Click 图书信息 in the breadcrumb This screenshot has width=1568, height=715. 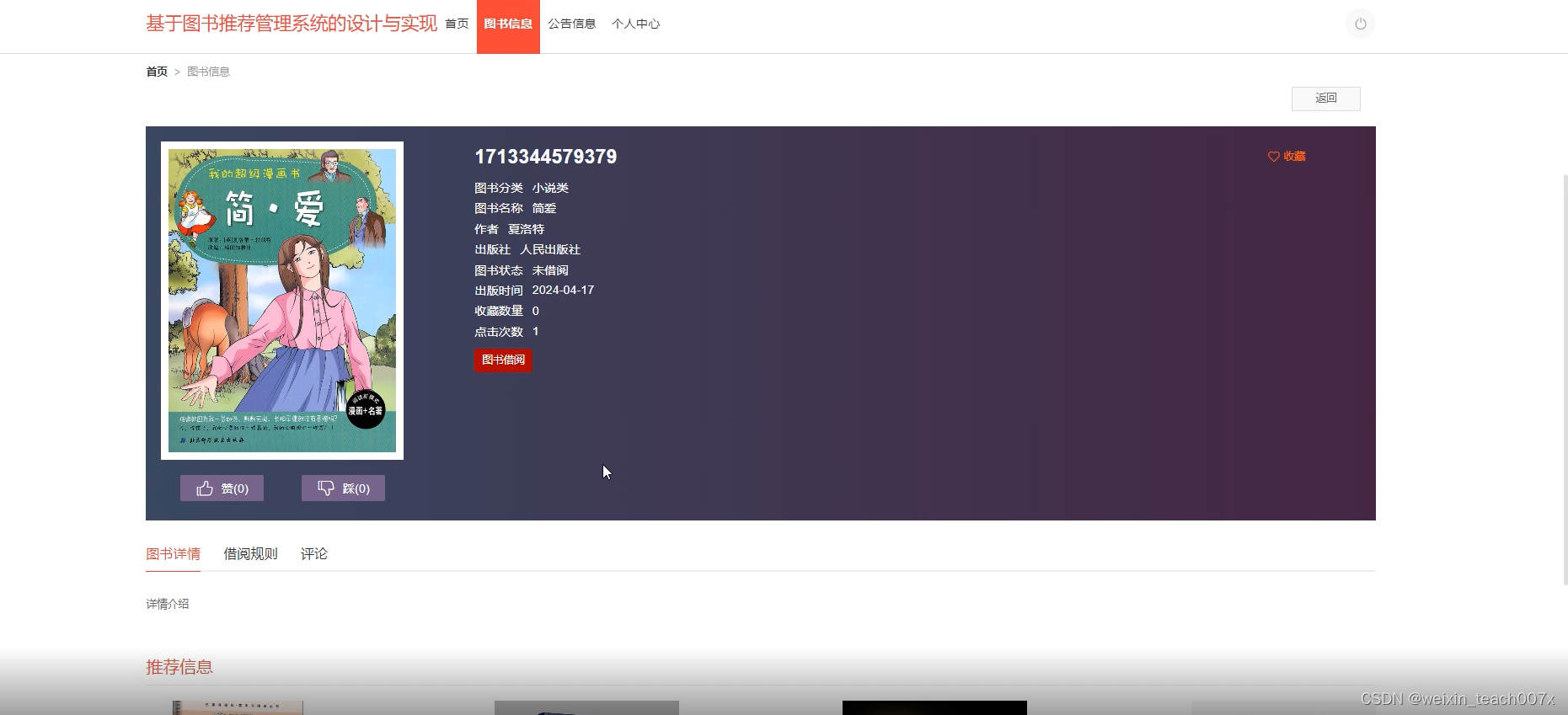click(x=208, y=72)
